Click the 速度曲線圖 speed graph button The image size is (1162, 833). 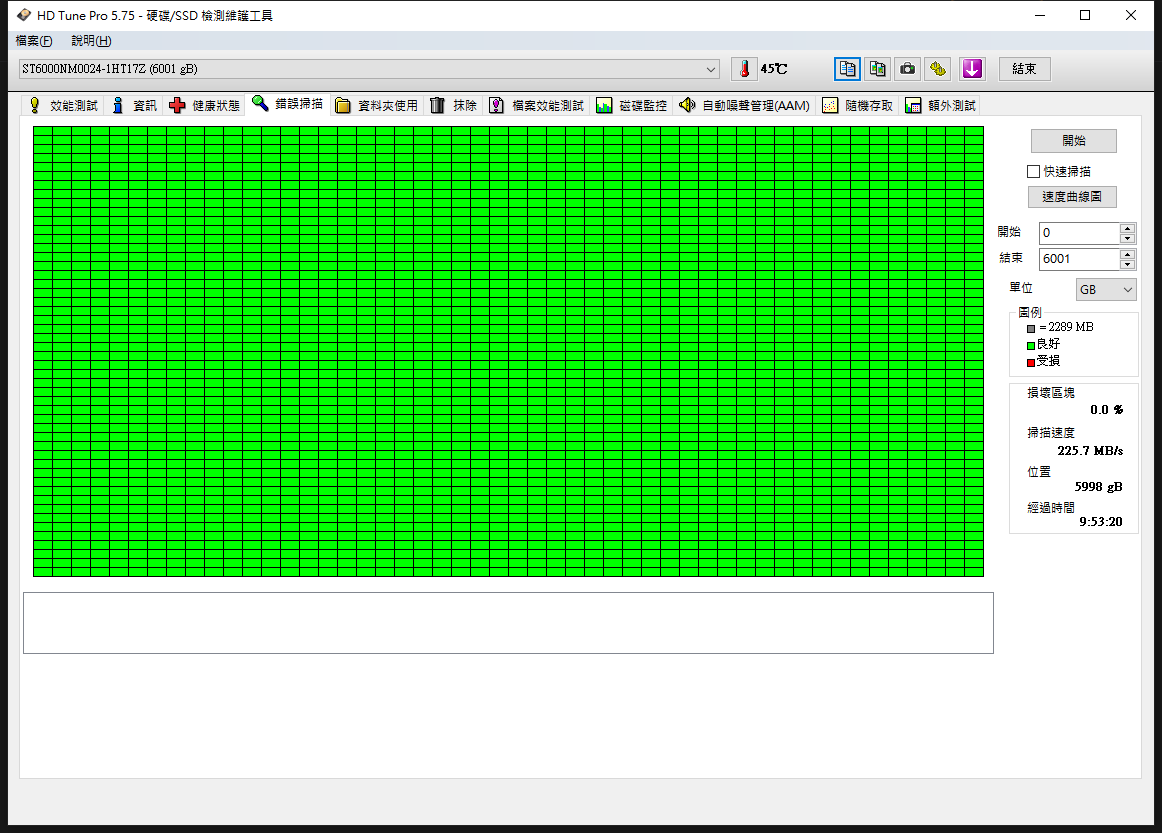coord(1072,197)
